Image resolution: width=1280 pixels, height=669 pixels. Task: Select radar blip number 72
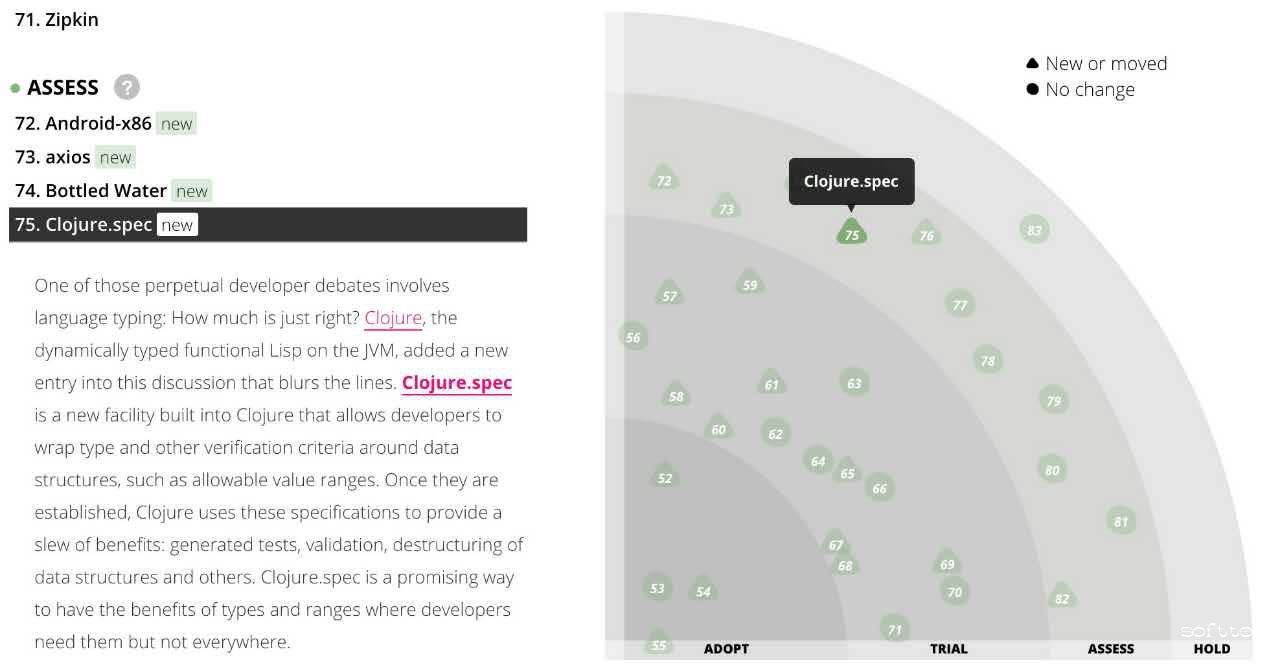point(663,180)
